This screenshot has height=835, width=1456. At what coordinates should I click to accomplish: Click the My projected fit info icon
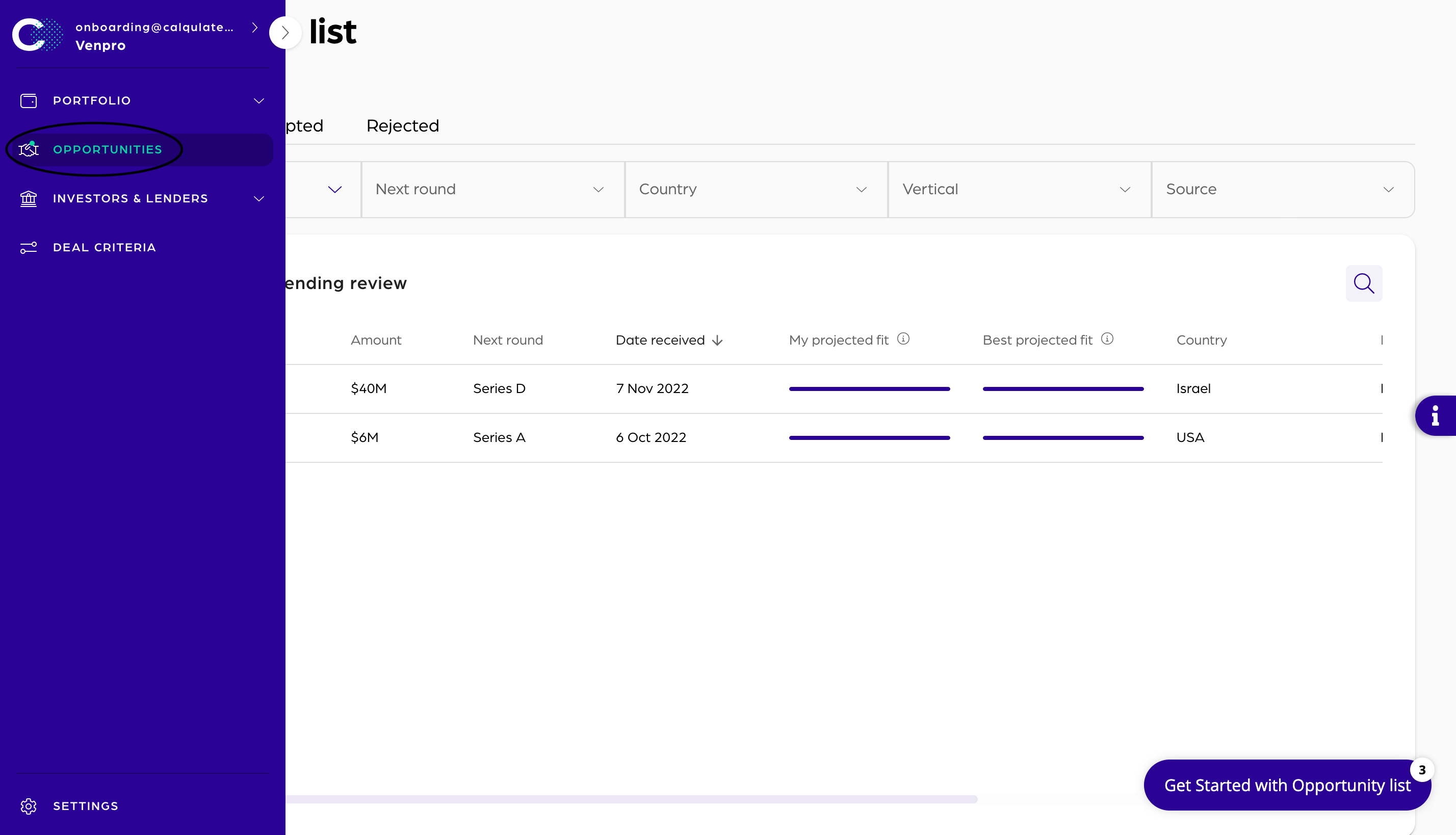(903, 339)
